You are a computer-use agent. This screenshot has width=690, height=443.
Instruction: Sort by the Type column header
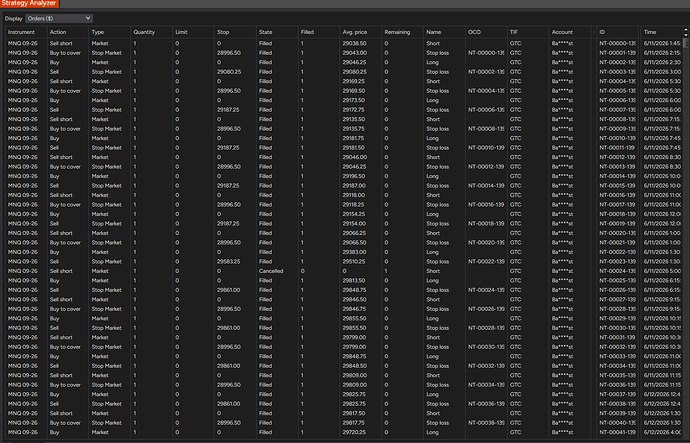coord(110,32)
